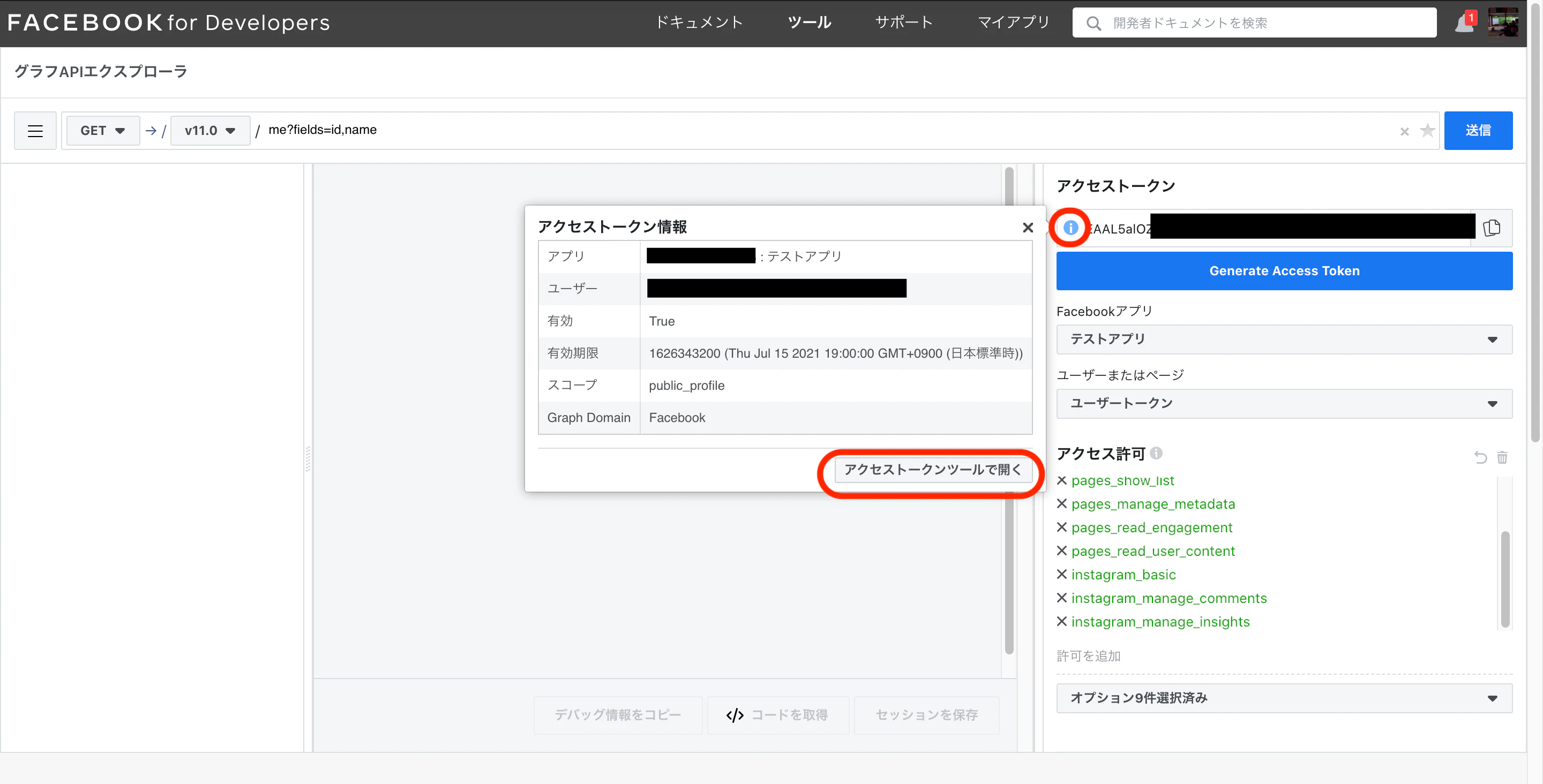
Task: Click the page's main vertical scrollbar
Action: point(1535,222)
